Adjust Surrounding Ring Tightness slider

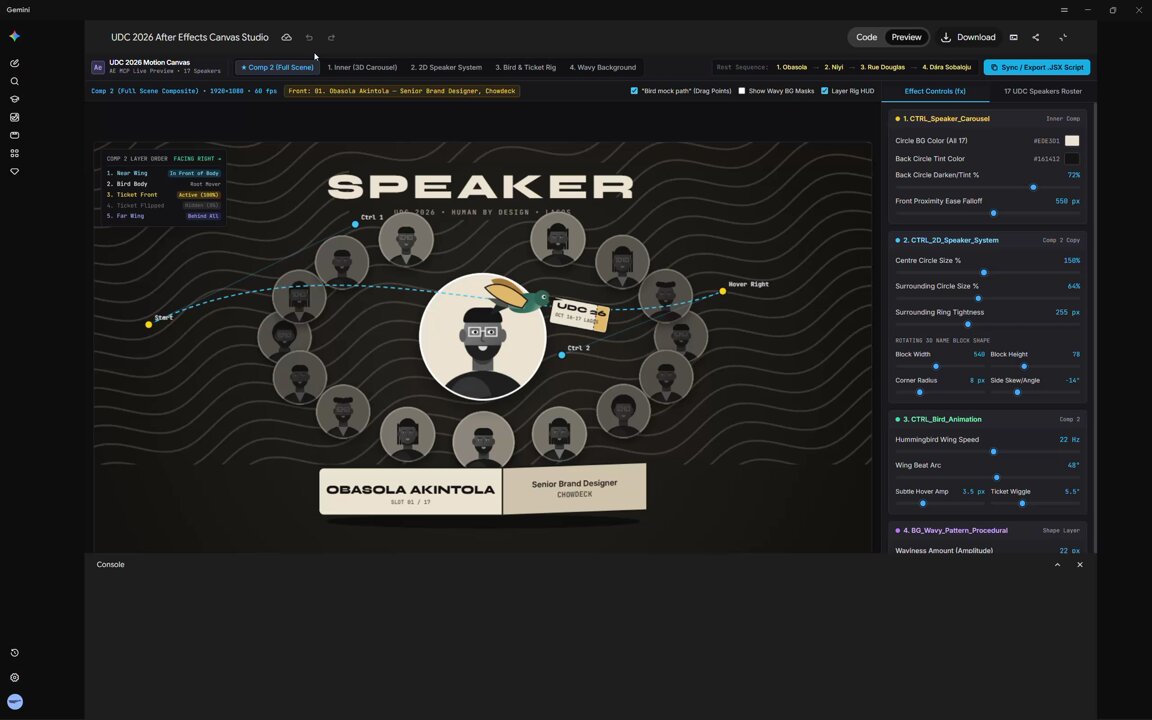tap(987, 324)
